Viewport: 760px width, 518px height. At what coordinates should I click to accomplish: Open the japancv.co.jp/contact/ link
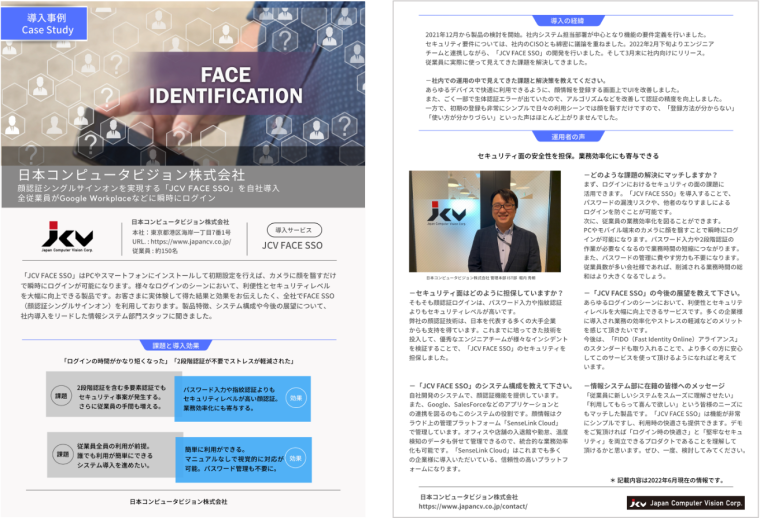(473, 506)
